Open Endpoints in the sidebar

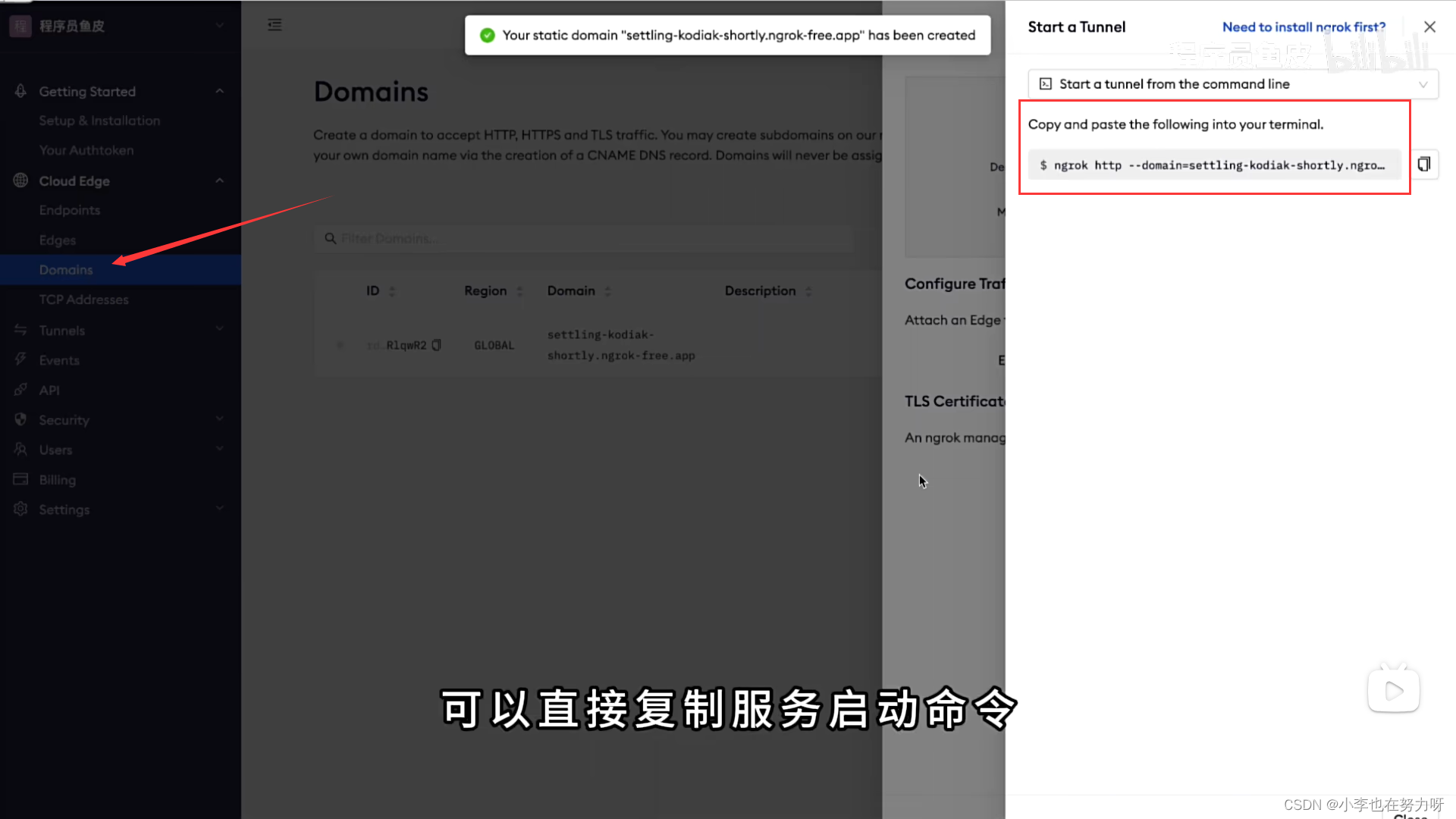[x=70, y=210]
